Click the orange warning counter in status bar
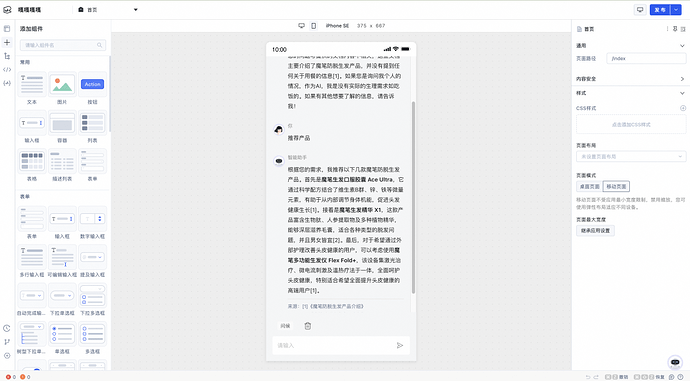Image resolution: width=690 pixels, height=381 pixels. coord(25,377)
